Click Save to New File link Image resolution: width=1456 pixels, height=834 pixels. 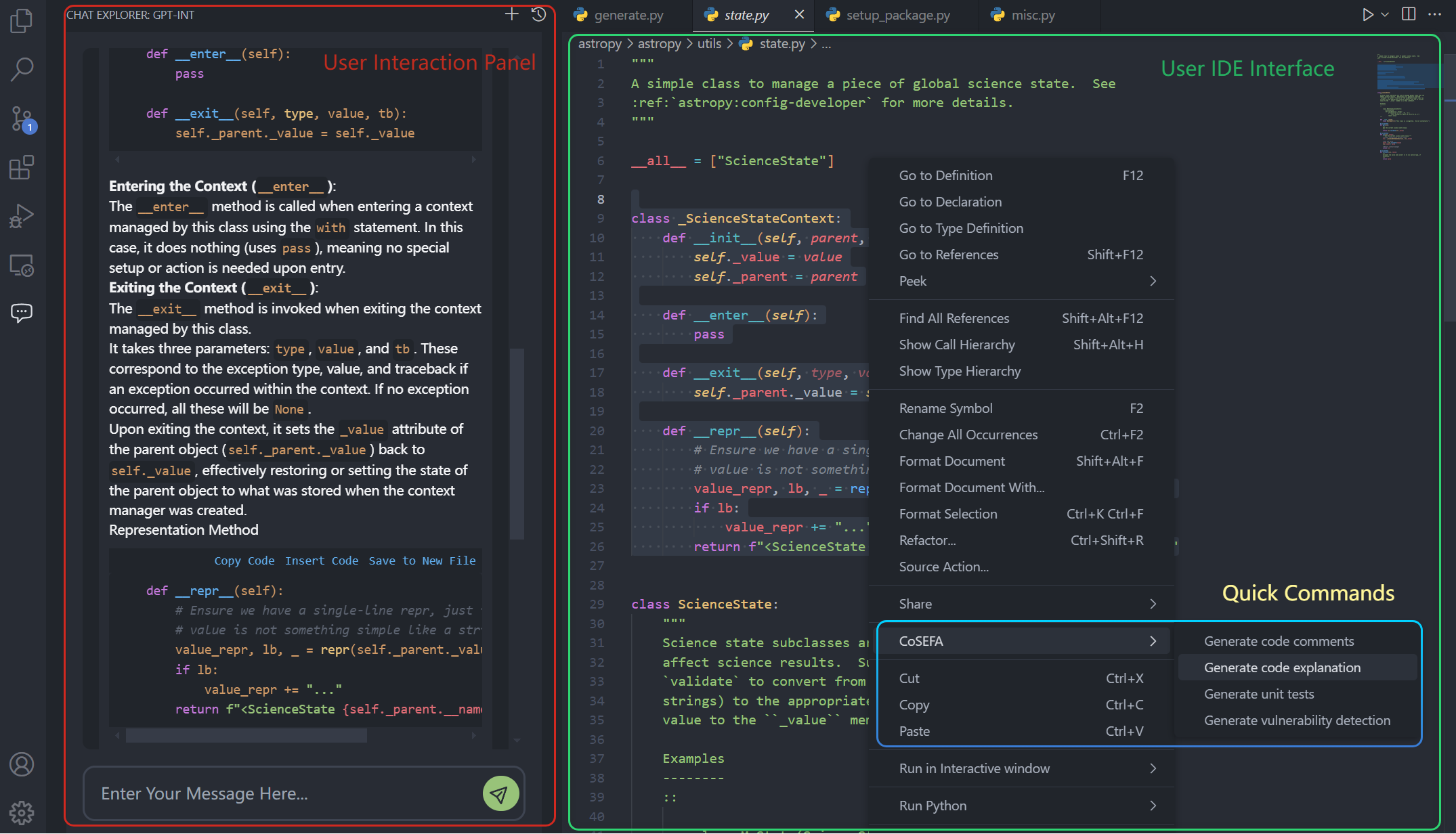(422, 561)
